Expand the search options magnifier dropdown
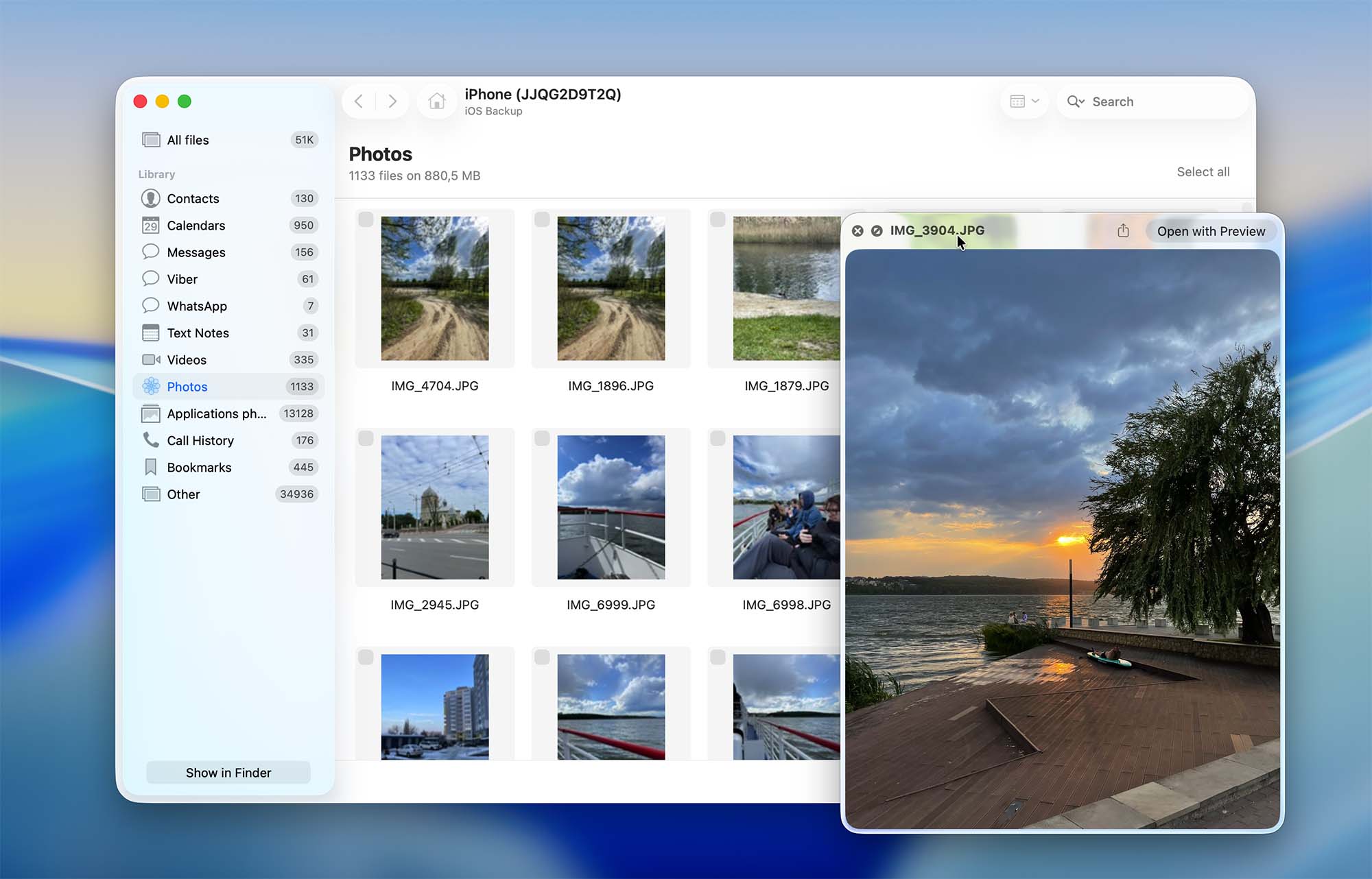This screenshot has height=879, width=1372. [1076, 101]
